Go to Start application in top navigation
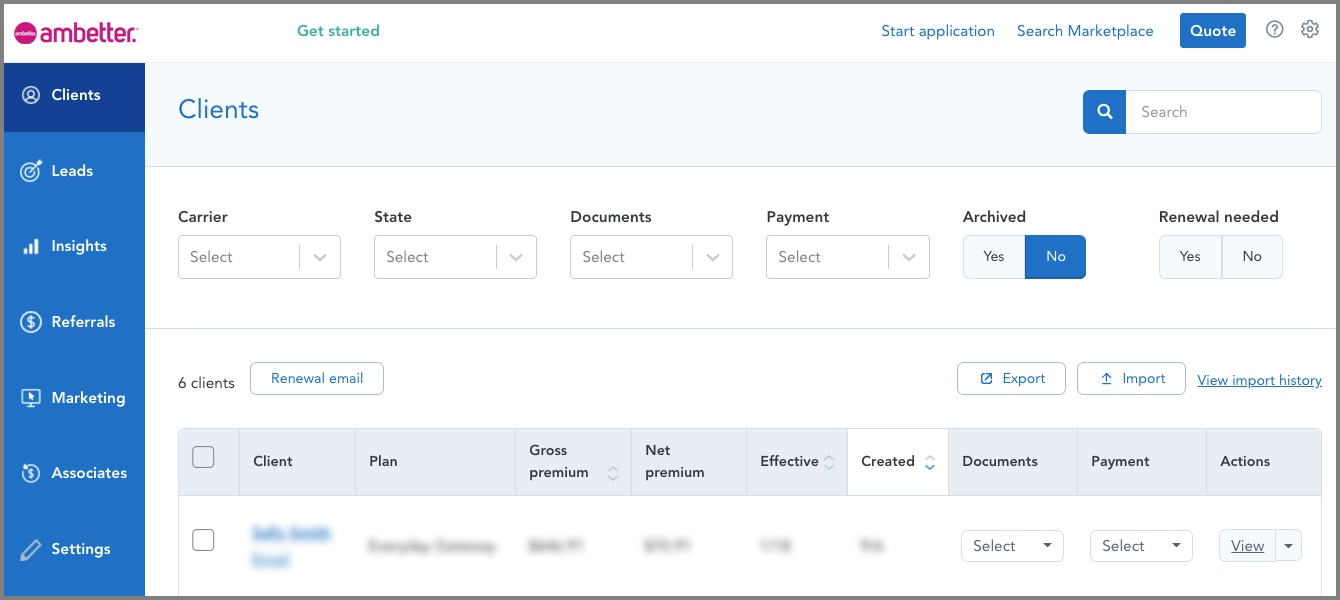1340x600 pixels. coord(937,31)
